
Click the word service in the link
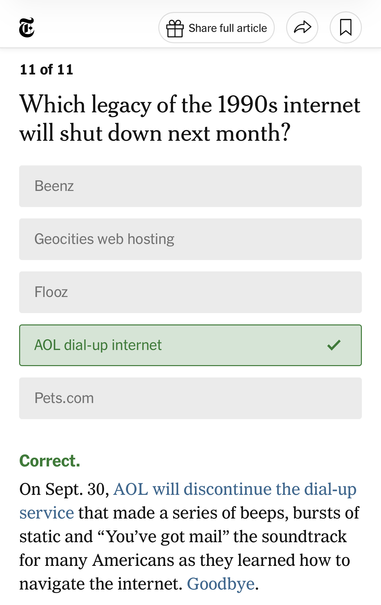46,513
